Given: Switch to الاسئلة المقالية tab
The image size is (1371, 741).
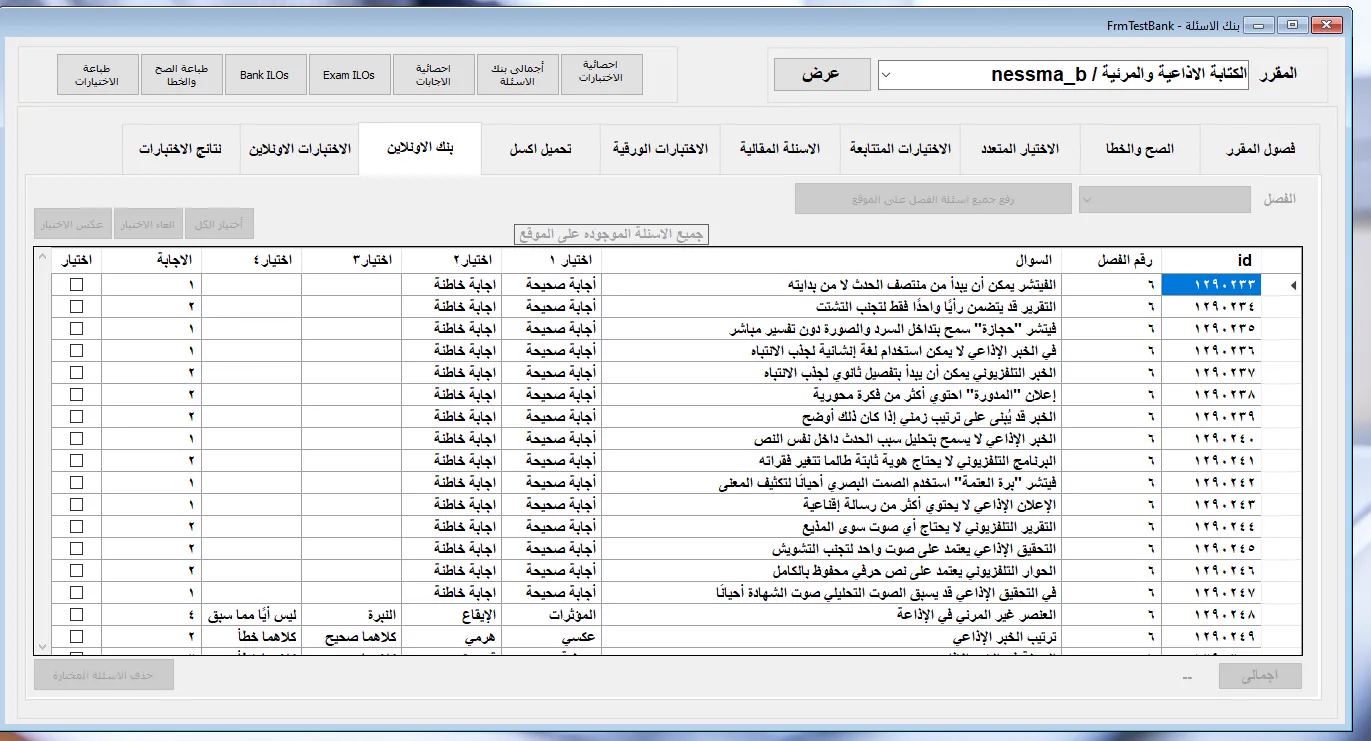Looking at the screenshot, I should pos(780,149).
